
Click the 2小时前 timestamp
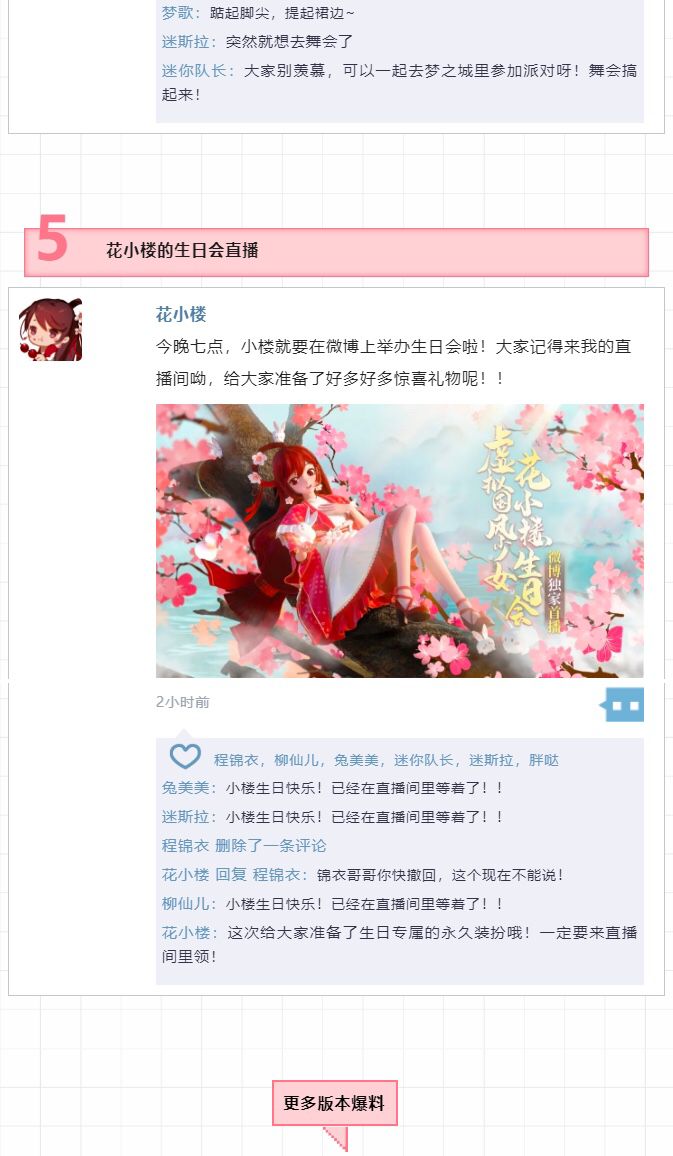[x=183, y=702]
